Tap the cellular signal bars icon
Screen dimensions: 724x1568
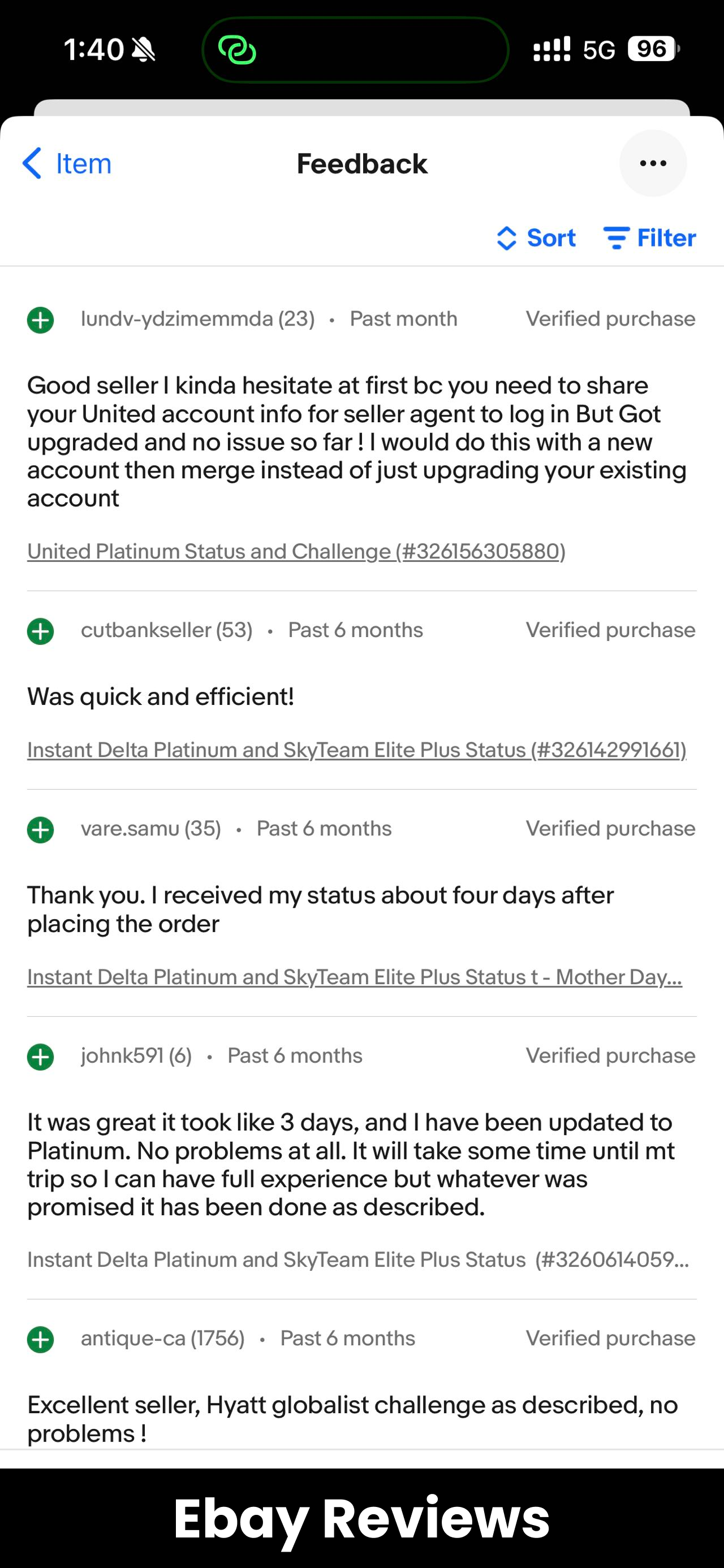click(x=551, y=49)
